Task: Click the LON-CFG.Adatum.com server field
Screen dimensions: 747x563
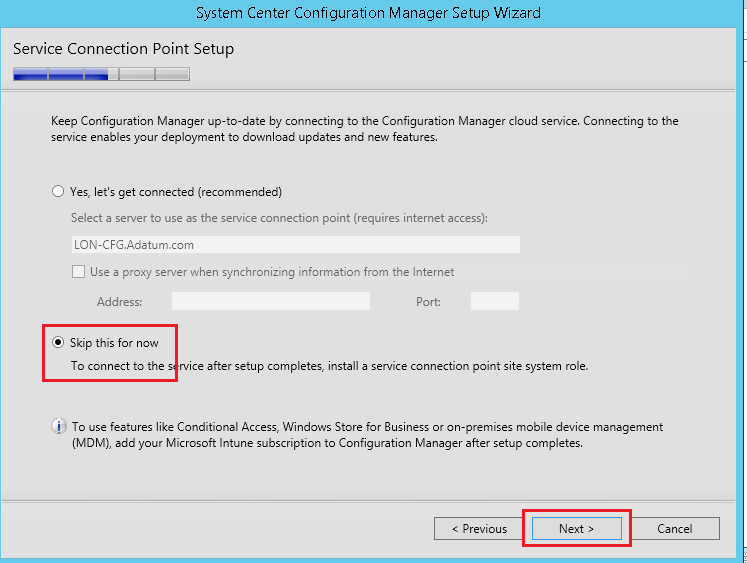Action: coord(296,244)
